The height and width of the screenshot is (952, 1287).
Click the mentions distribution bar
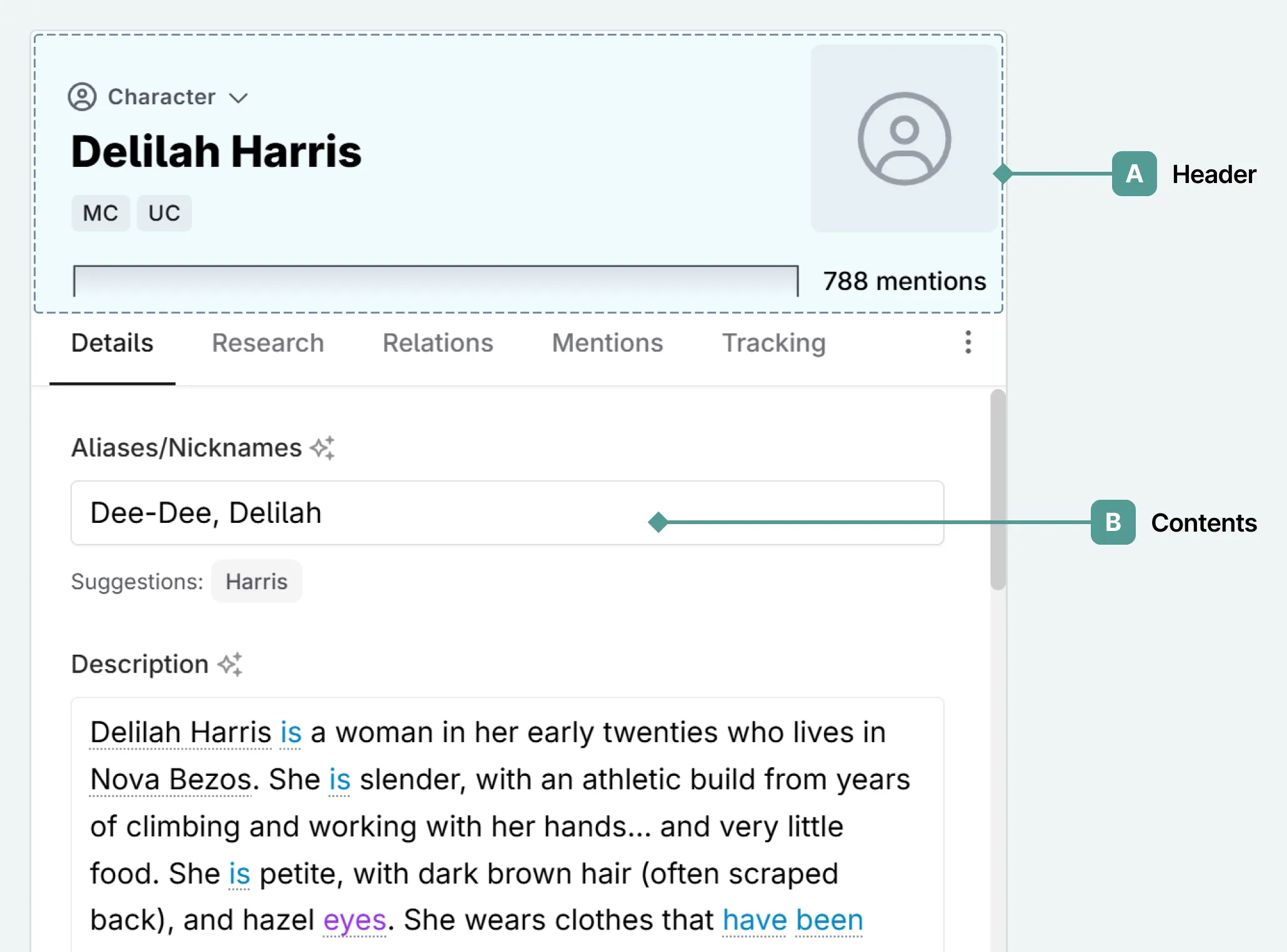click(435, 280)
